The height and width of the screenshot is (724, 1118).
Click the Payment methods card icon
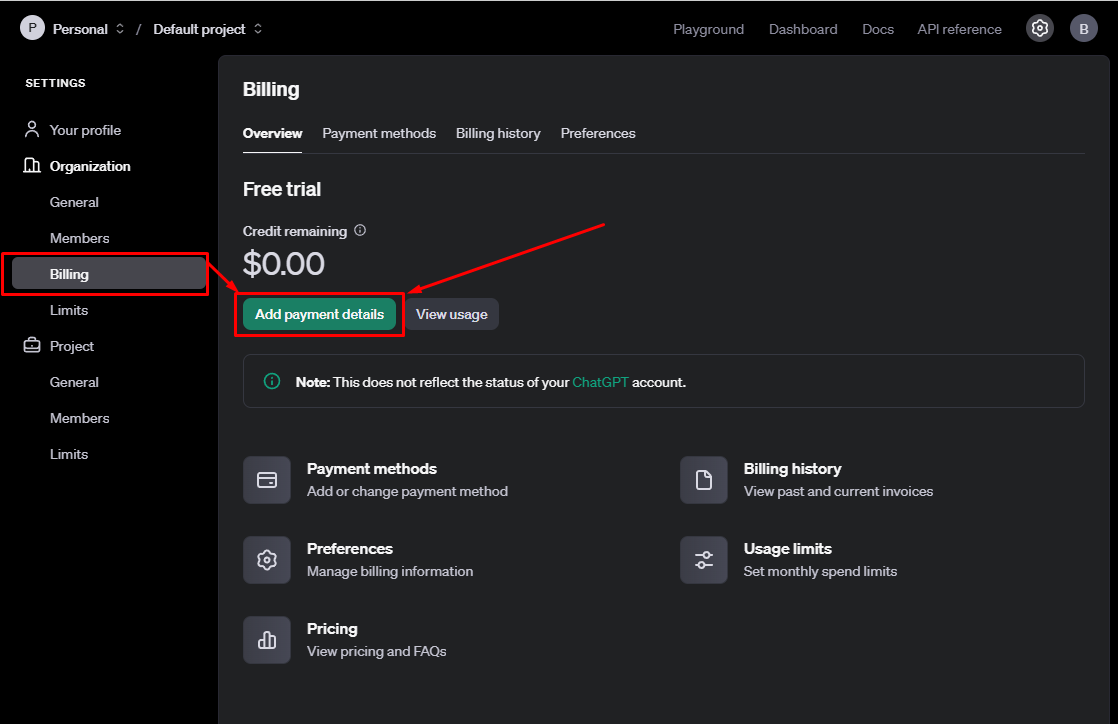267,480
